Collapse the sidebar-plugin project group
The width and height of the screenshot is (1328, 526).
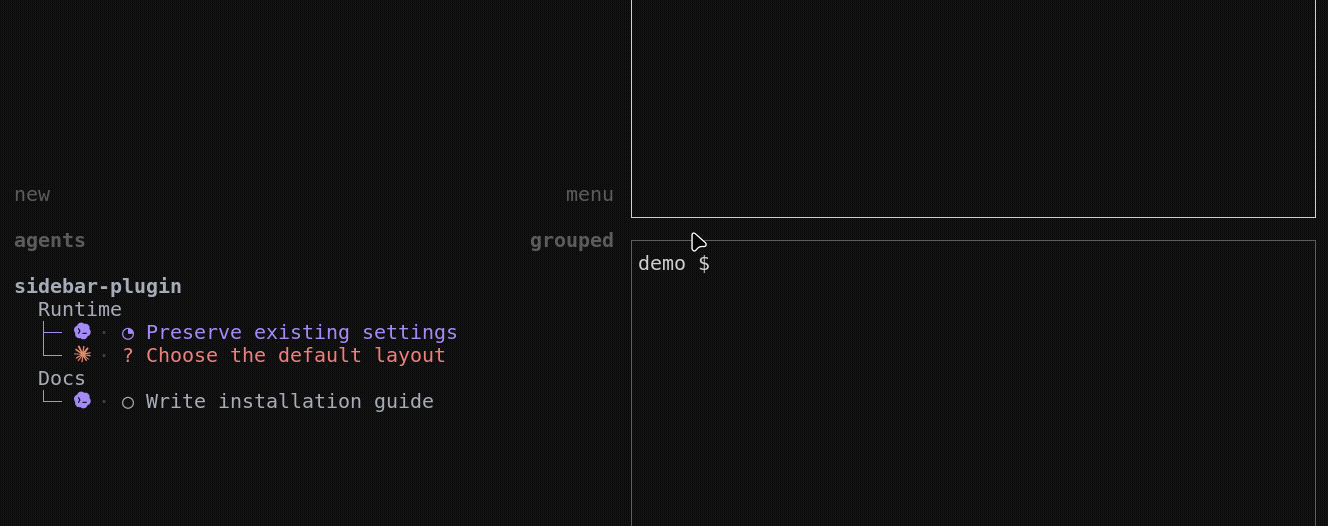point(98,286)
